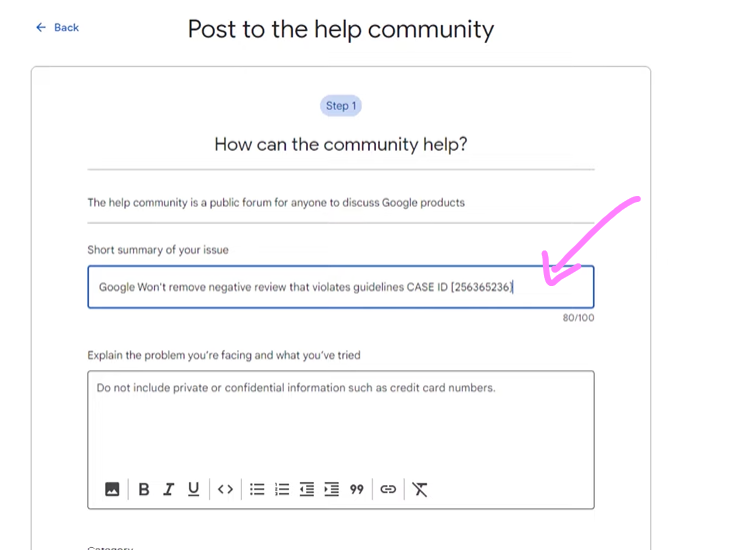Start a numbered list
This screenshot has height=550, width=735.
pos(282,489)
